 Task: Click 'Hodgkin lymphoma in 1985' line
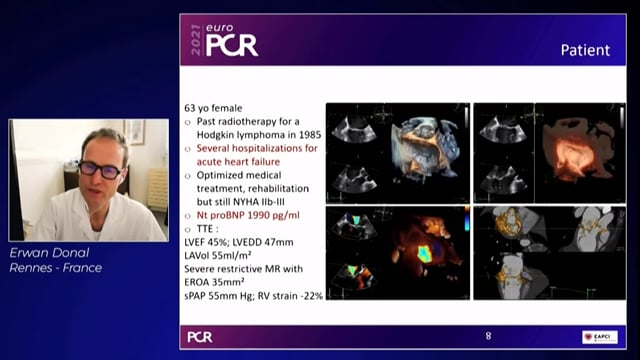(x=259, y=135)
